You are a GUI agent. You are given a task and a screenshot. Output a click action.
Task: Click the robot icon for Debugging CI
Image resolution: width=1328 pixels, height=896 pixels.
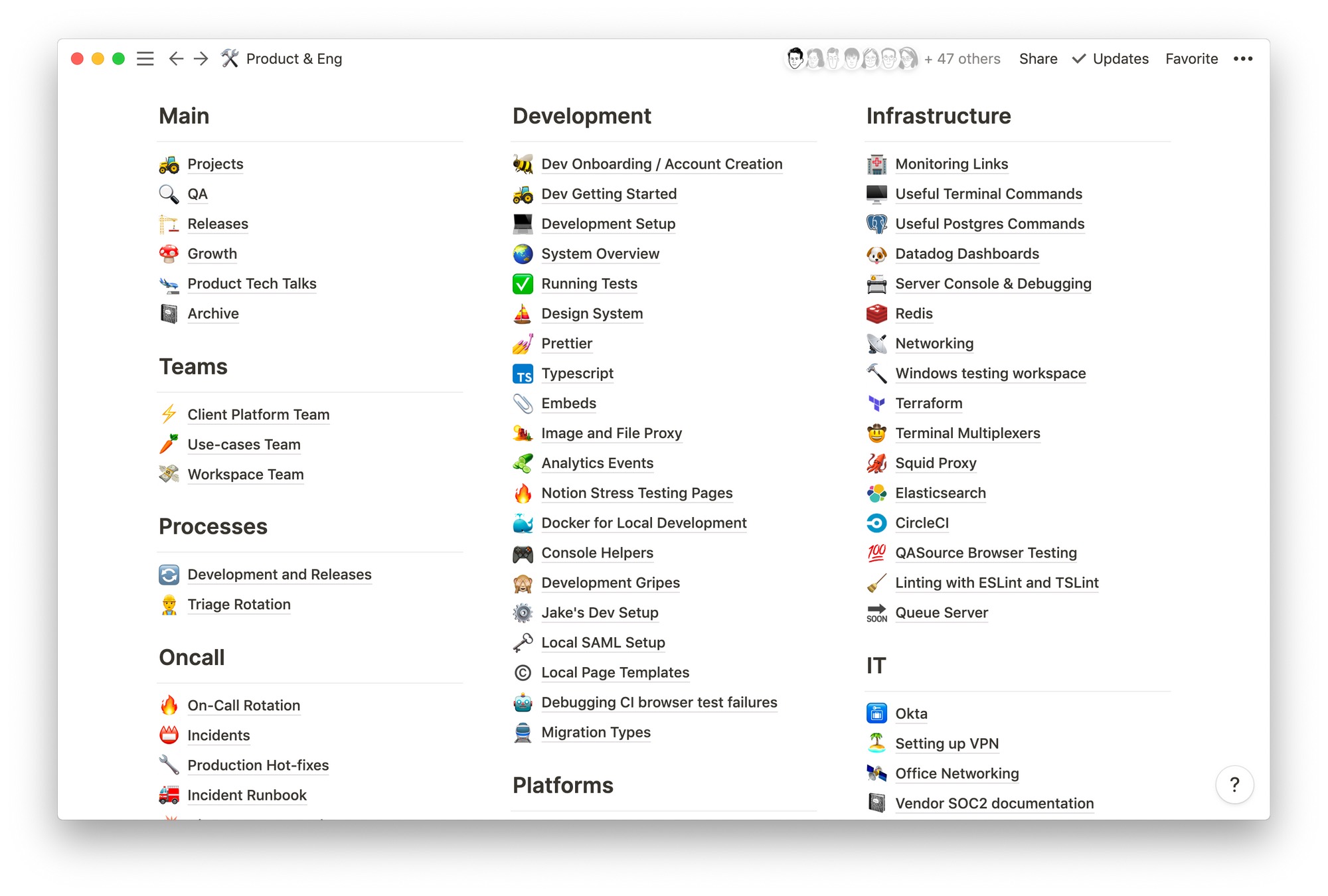click(523, 702)
